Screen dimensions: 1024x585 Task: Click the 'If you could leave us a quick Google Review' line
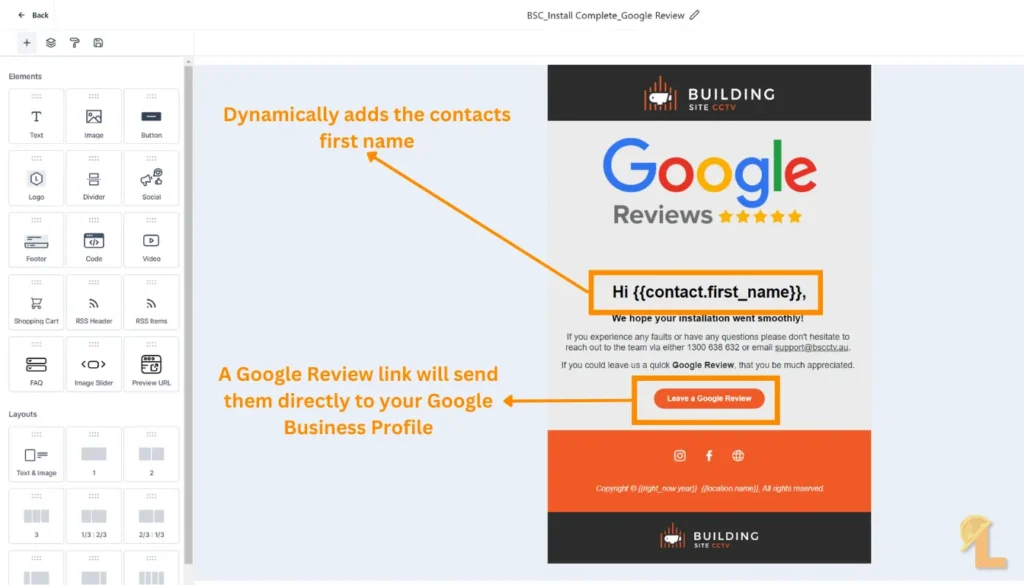707,365
